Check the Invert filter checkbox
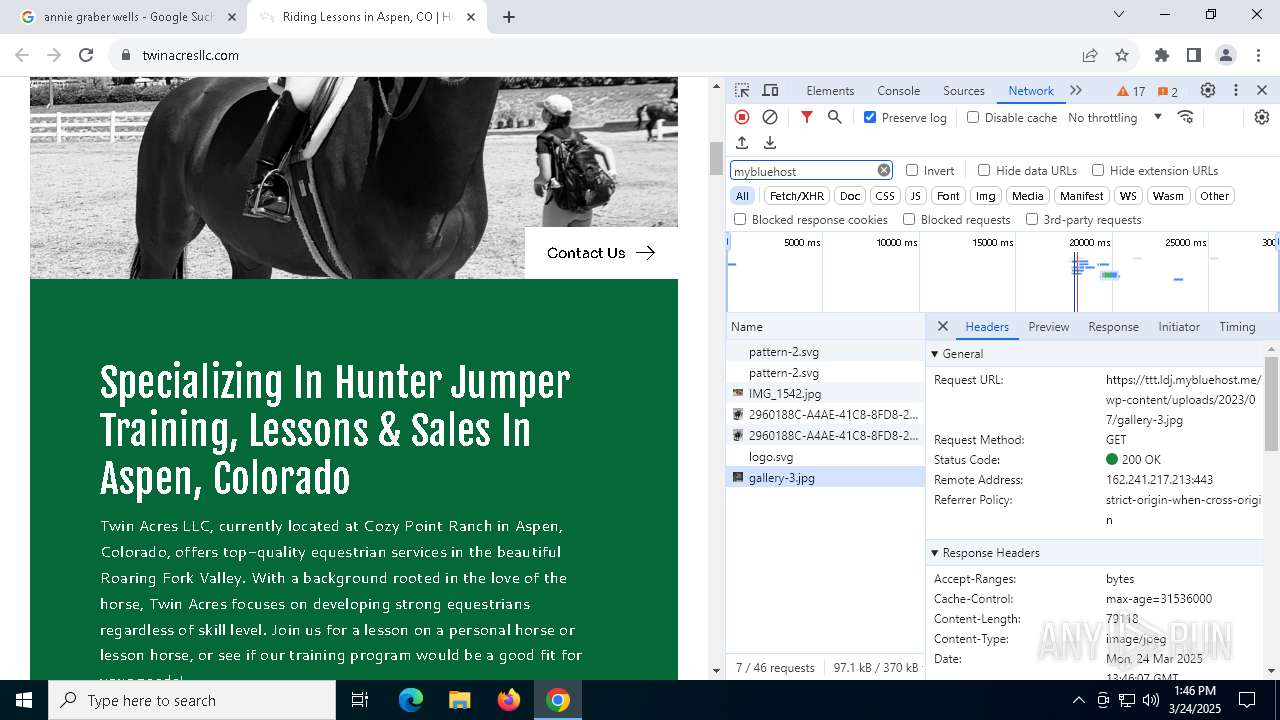This screenshot has width=1280, height=720. coord(912,170)
